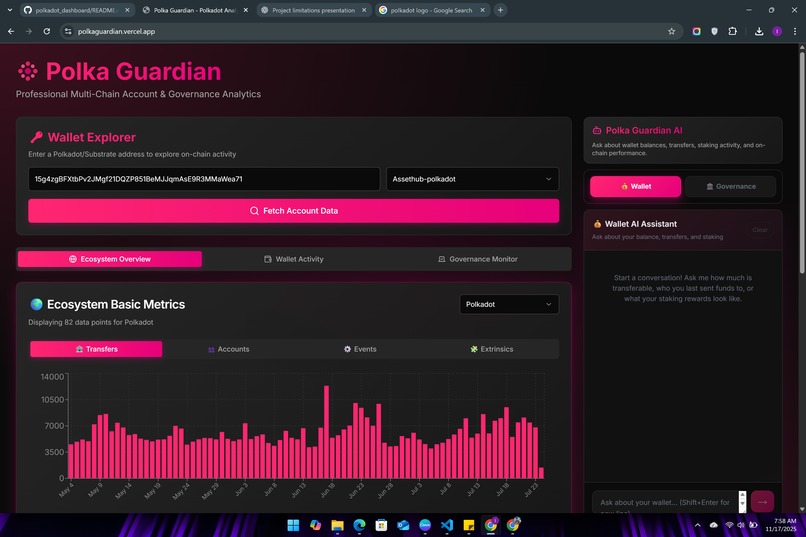Open Chrome downloads icon
The image size is (806, 537).
pos(759,31)
